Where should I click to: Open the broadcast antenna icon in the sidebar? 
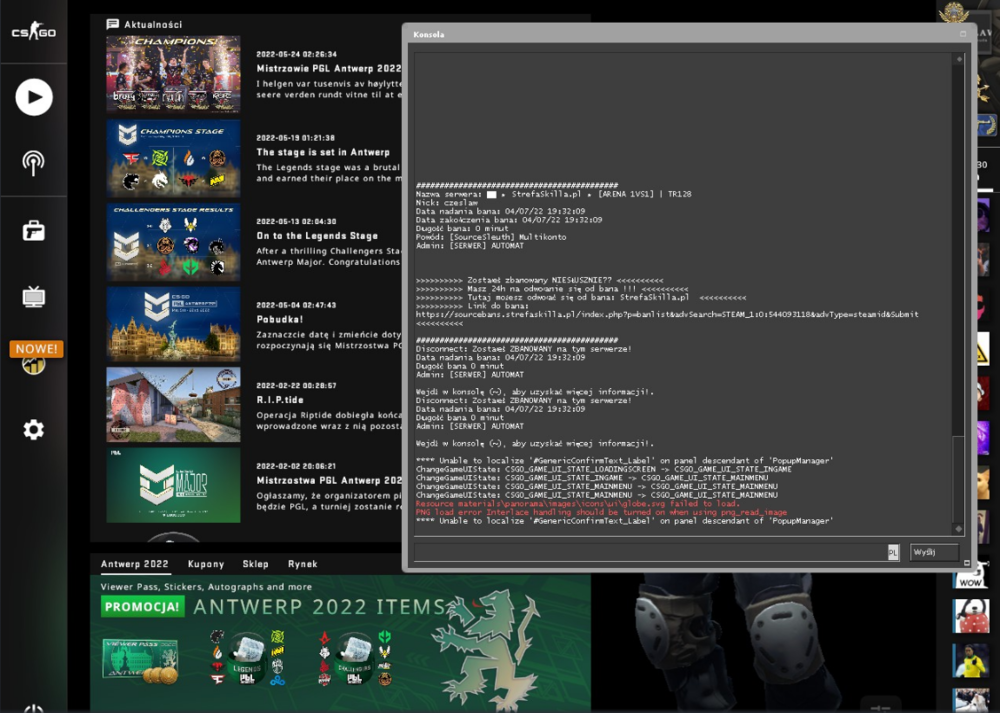34,163
